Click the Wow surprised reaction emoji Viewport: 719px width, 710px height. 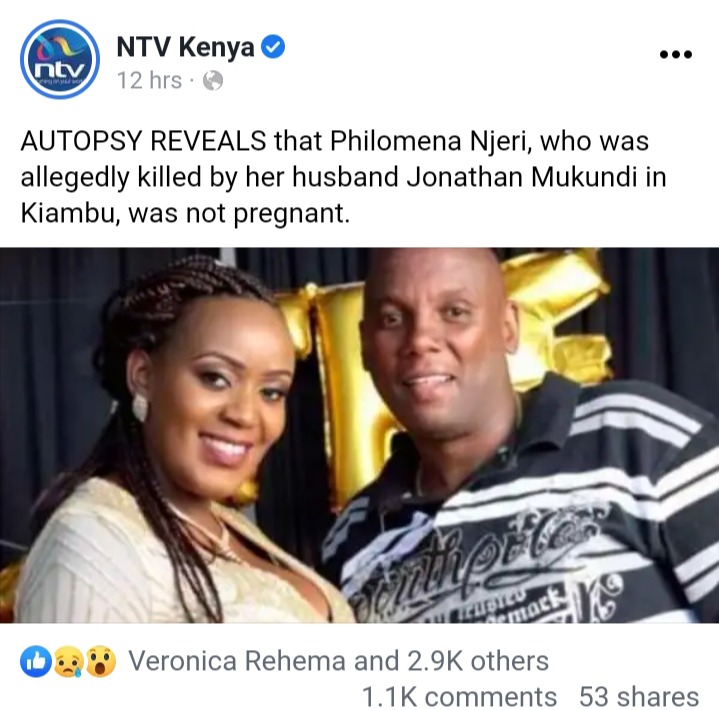[x=101, y=661]
